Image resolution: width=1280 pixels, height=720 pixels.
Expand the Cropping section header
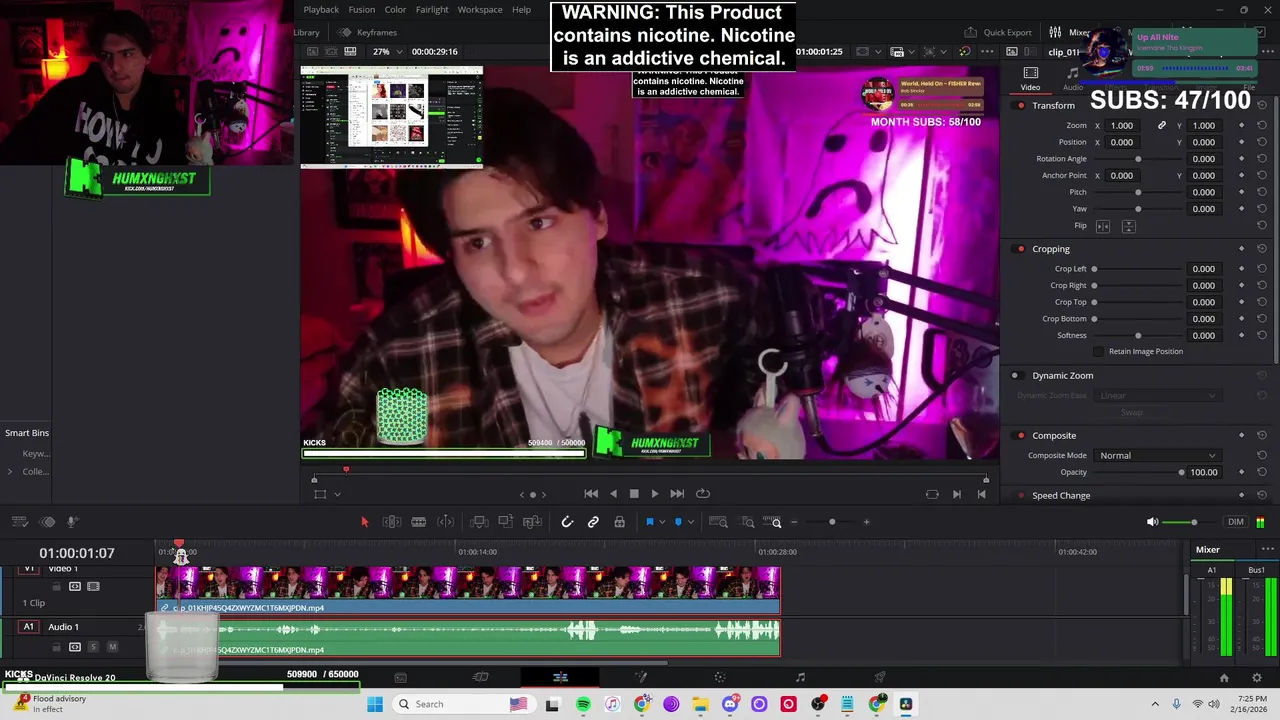pos(1051,249)
